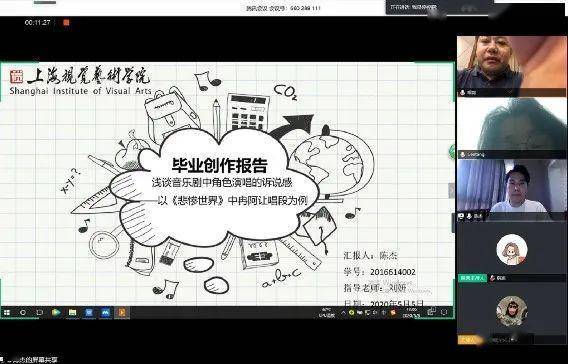The width and height of the screenshot is (568, 364).
Task: Expand the system tray hidden icons arrow
Action: click(343, 312)
